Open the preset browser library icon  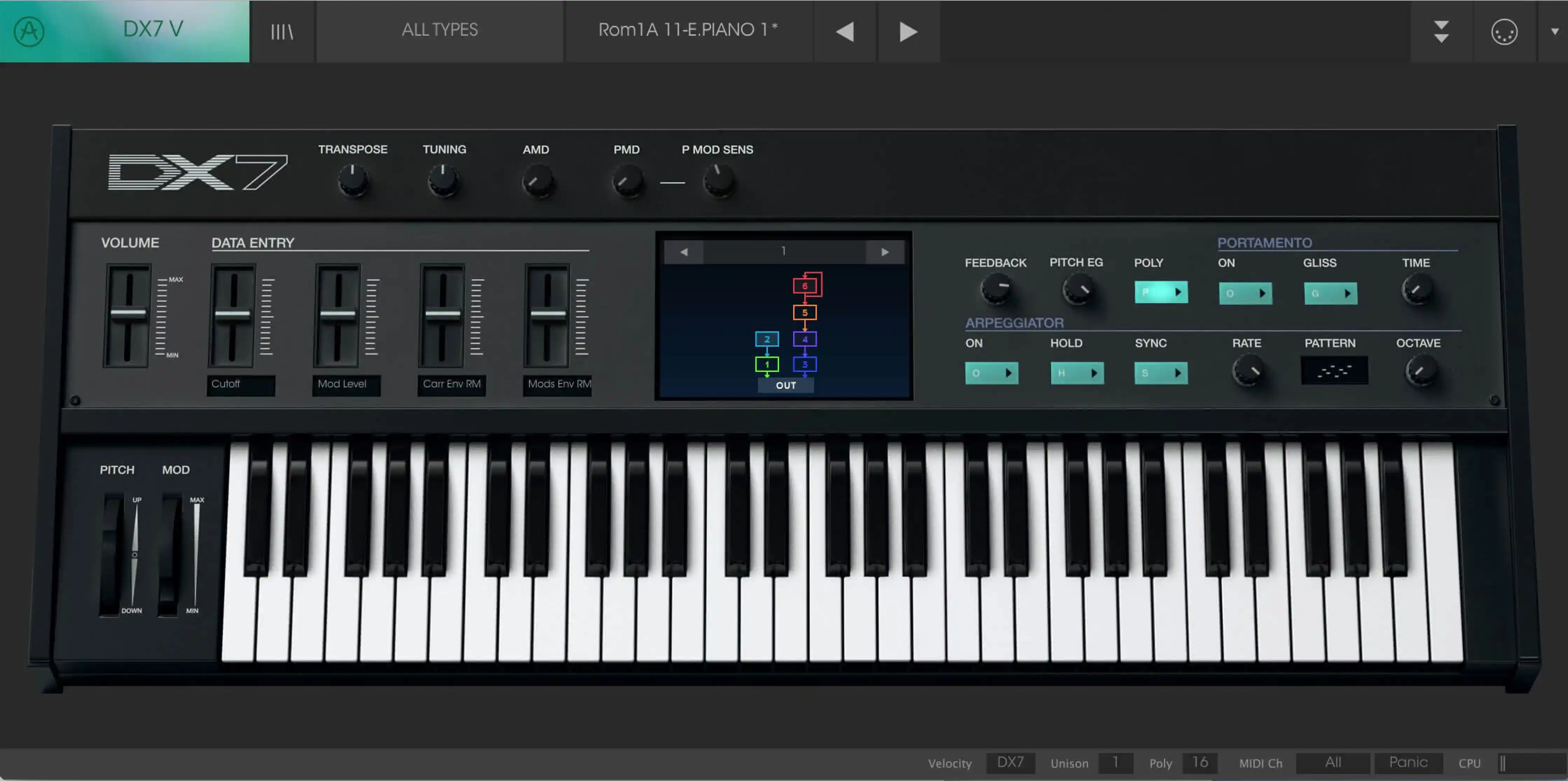pyautogui.click(x=282, y=32)
